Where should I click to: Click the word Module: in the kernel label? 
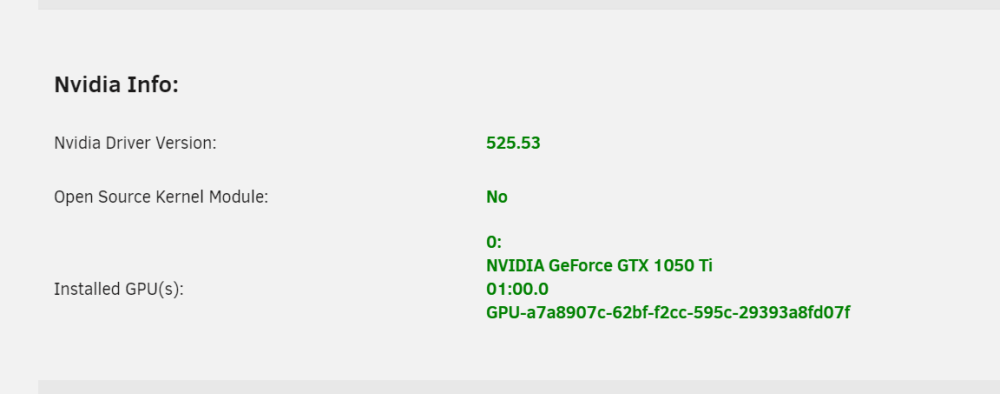pyautogui.click(x=239, y=197)
